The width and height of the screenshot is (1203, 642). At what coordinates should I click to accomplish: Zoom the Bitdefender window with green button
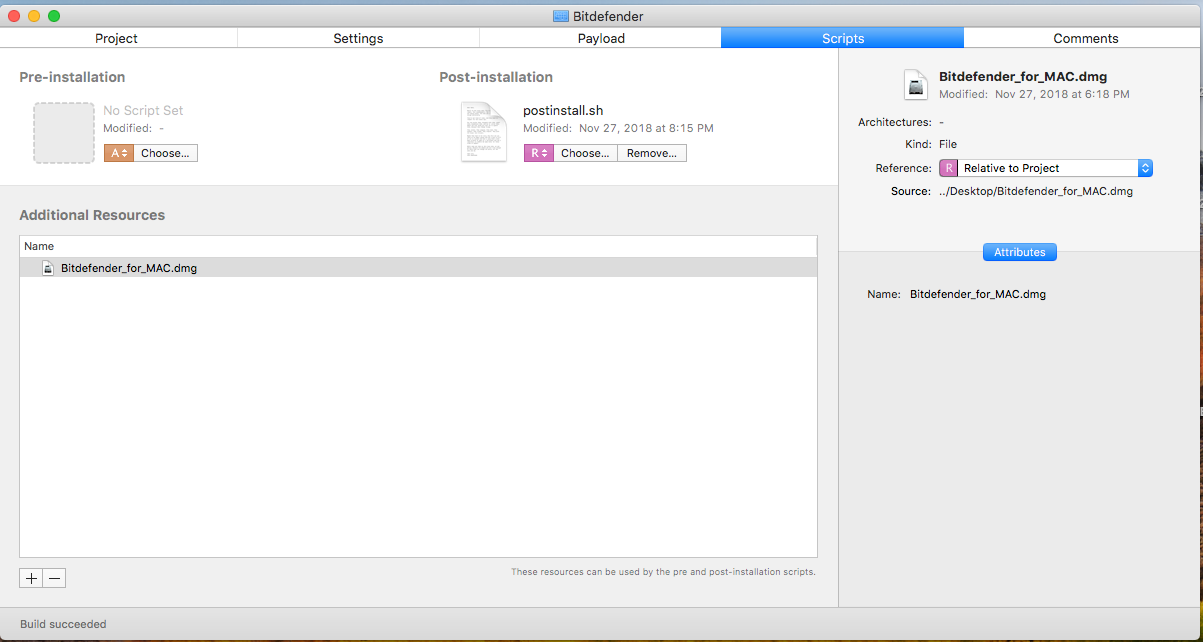[54, 16]
